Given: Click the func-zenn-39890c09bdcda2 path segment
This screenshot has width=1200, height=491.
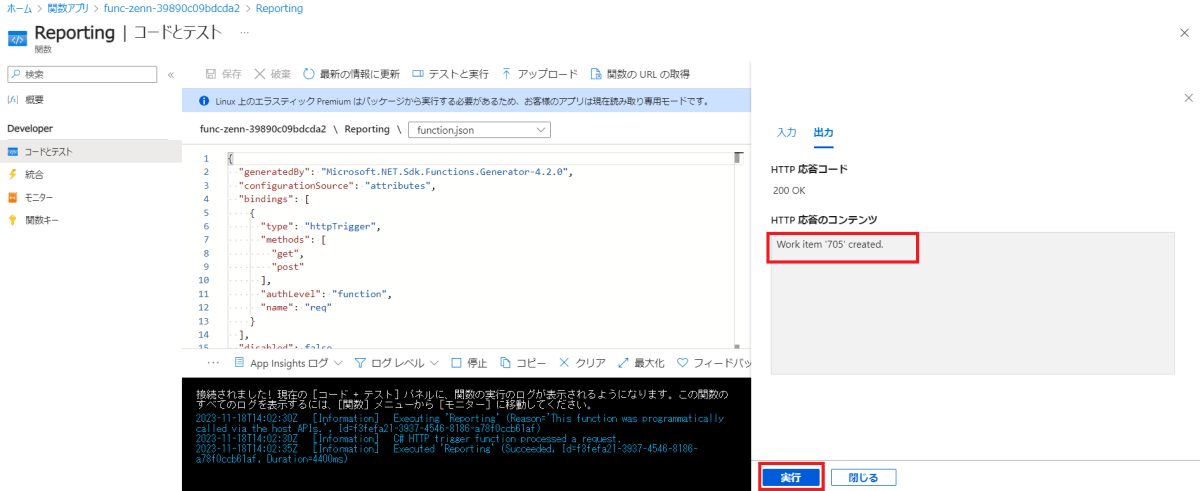Looking at the screenshot, I should coord(265,129).
